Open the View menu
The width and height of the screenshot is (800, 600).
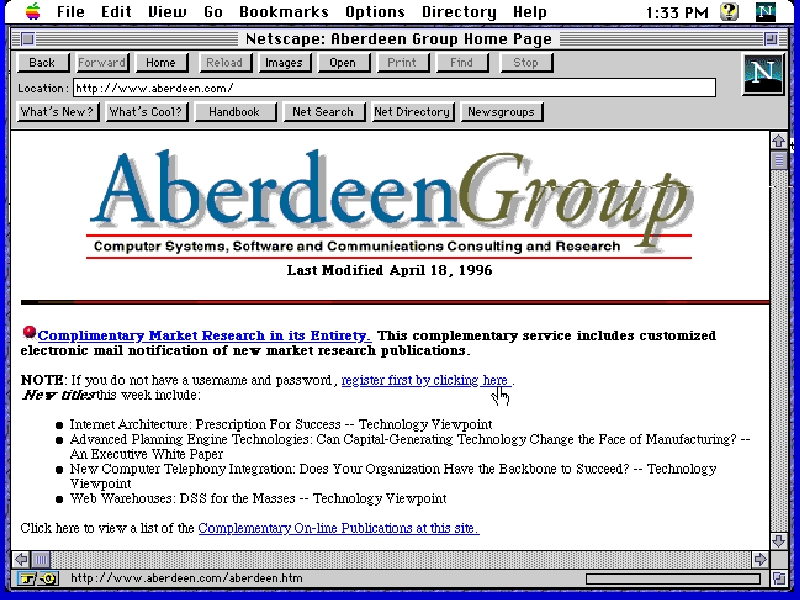[167, 11]
